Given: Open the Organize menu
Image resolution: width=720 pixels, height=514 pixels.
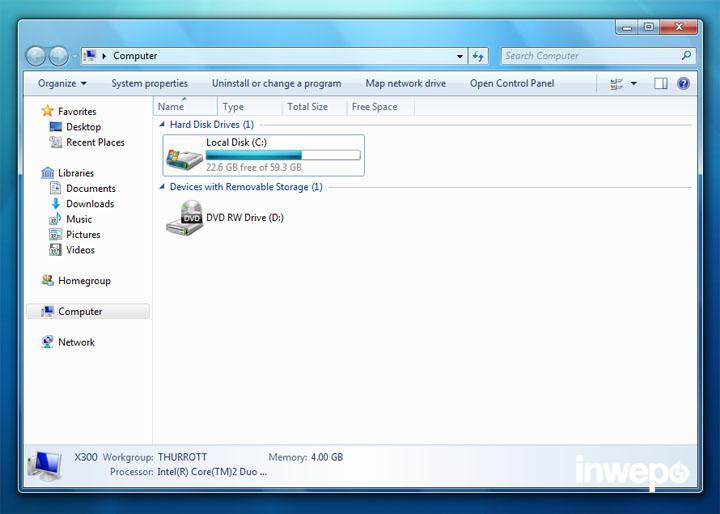Looking at the screenshot, I should click(62, 83).
